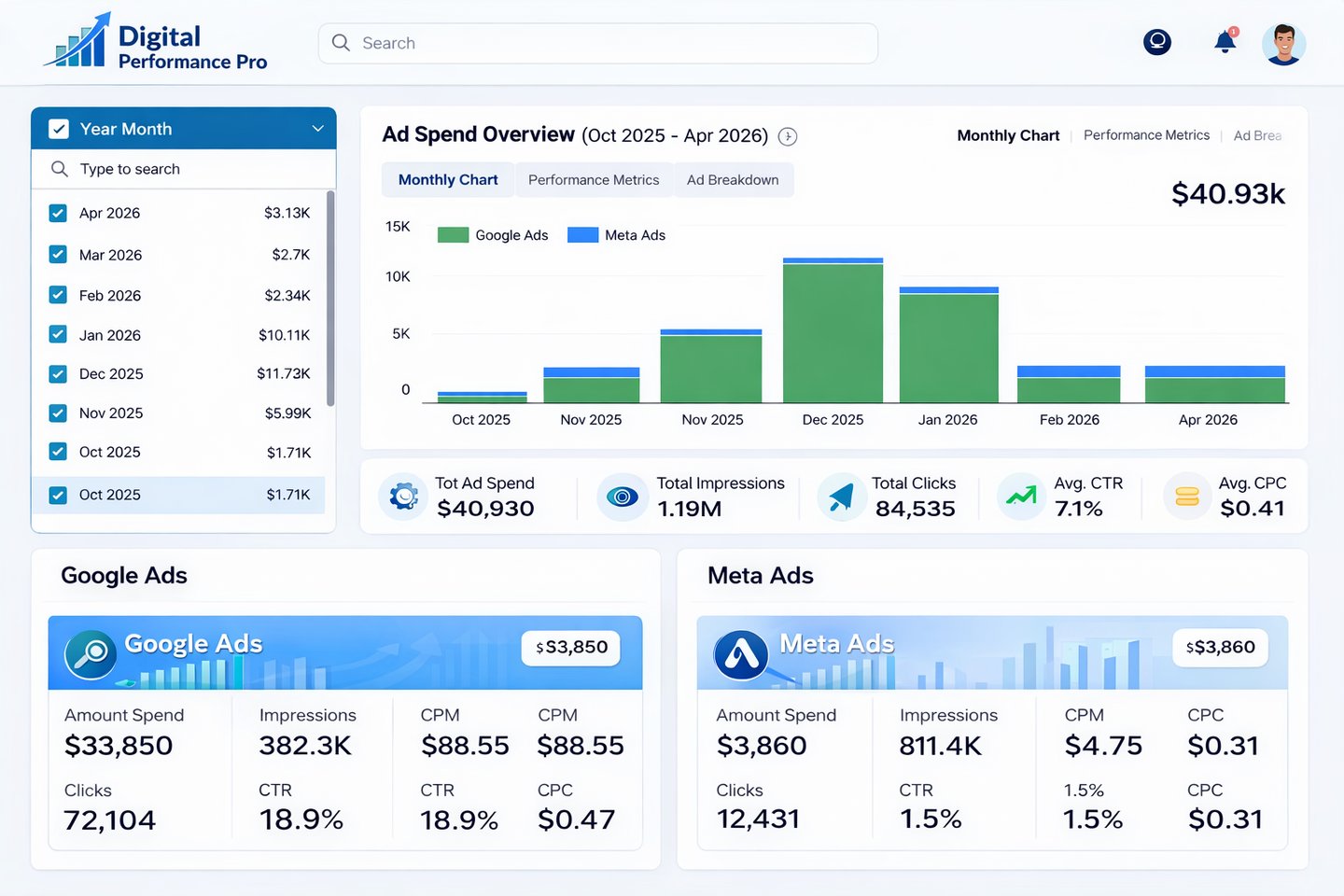The height and width of the screenshot is (896, 1344).
Task: Click the Google Ads magnifier logo on banner
Action: [x=91, y=654]
